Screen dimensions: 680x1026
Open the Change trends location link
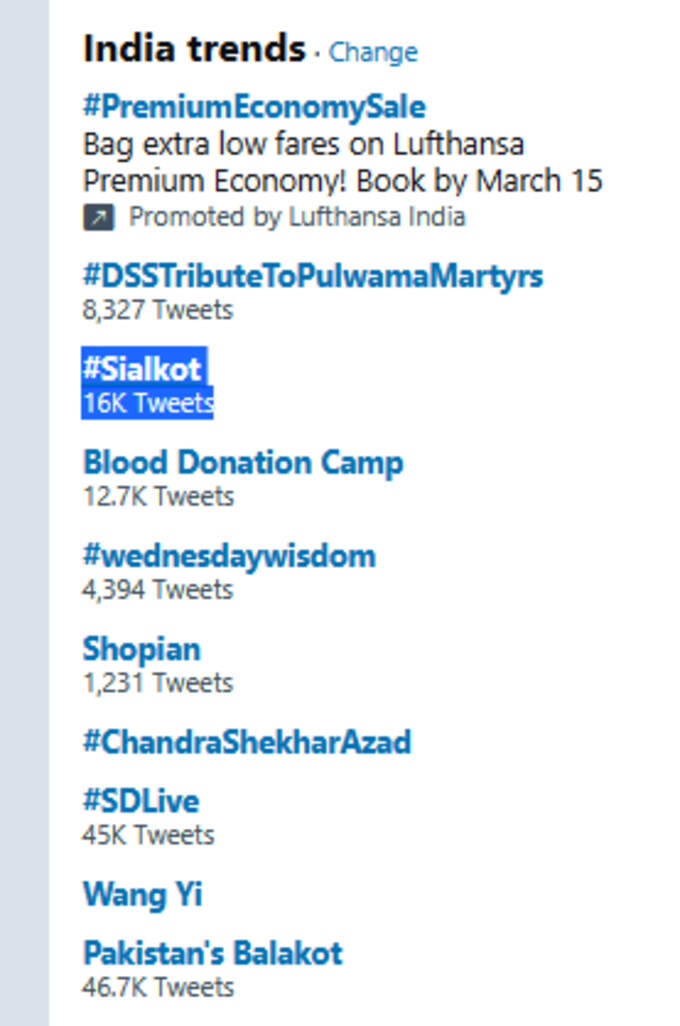pos(373,52)
